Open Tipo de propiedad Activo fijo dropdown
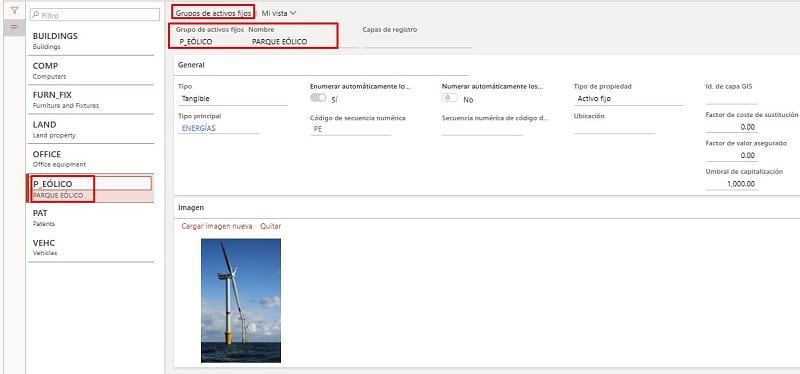The image size is (800, 374). [x=628, y=99]
